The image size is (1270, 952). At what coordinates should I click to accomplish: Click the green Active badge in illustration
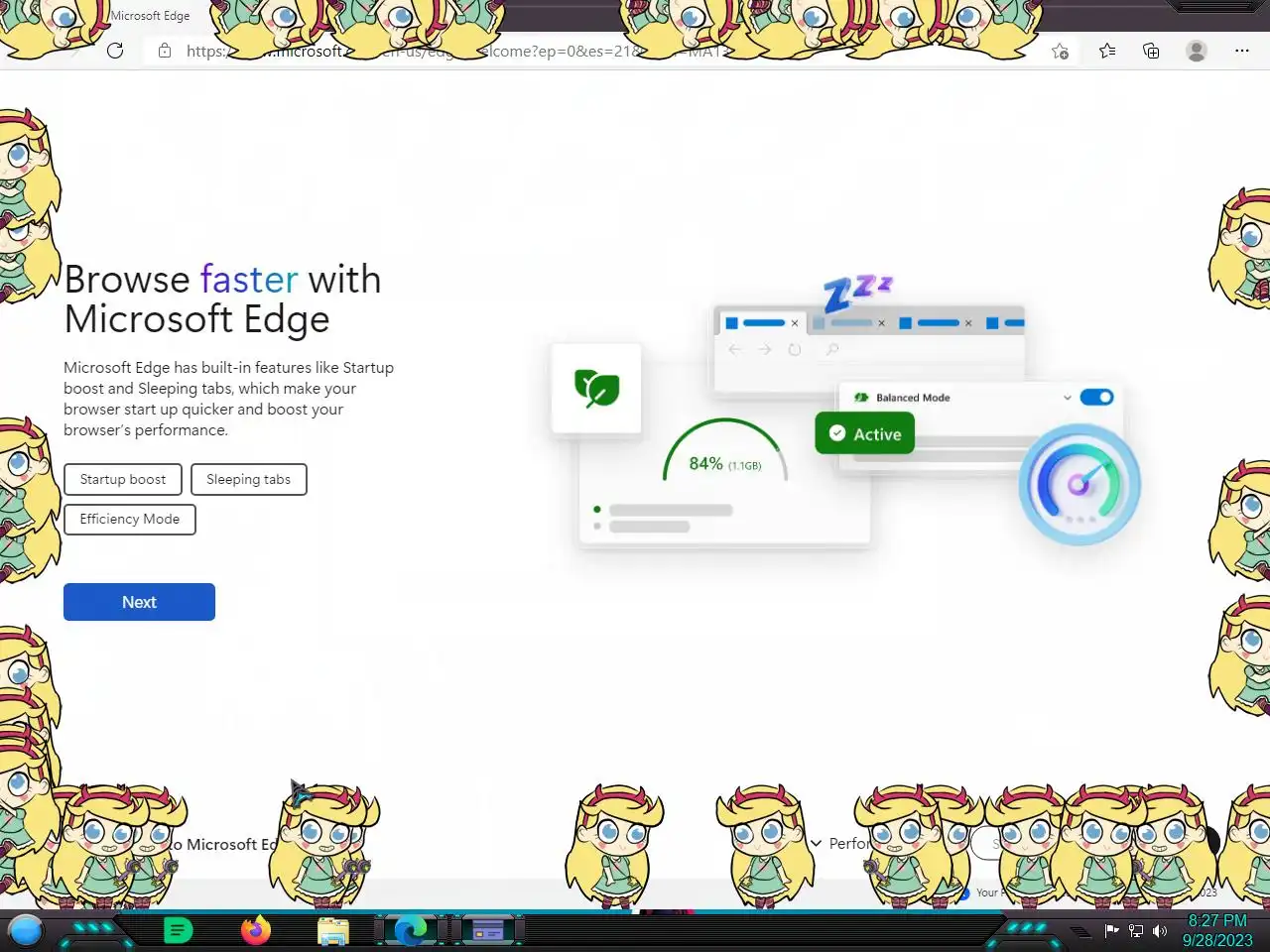point(865,433)
